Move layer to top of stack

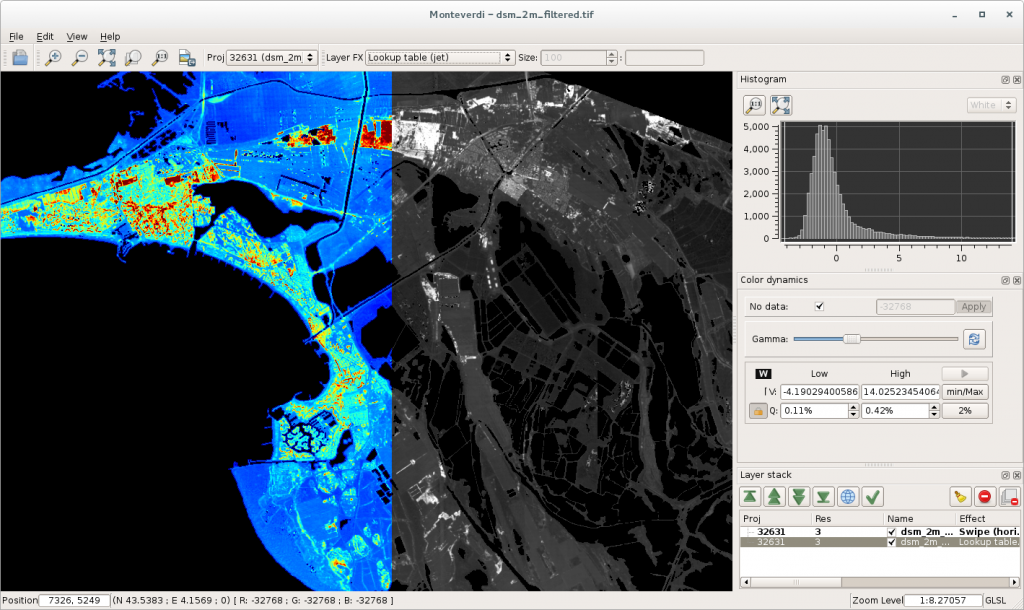(x=750, y=496)
